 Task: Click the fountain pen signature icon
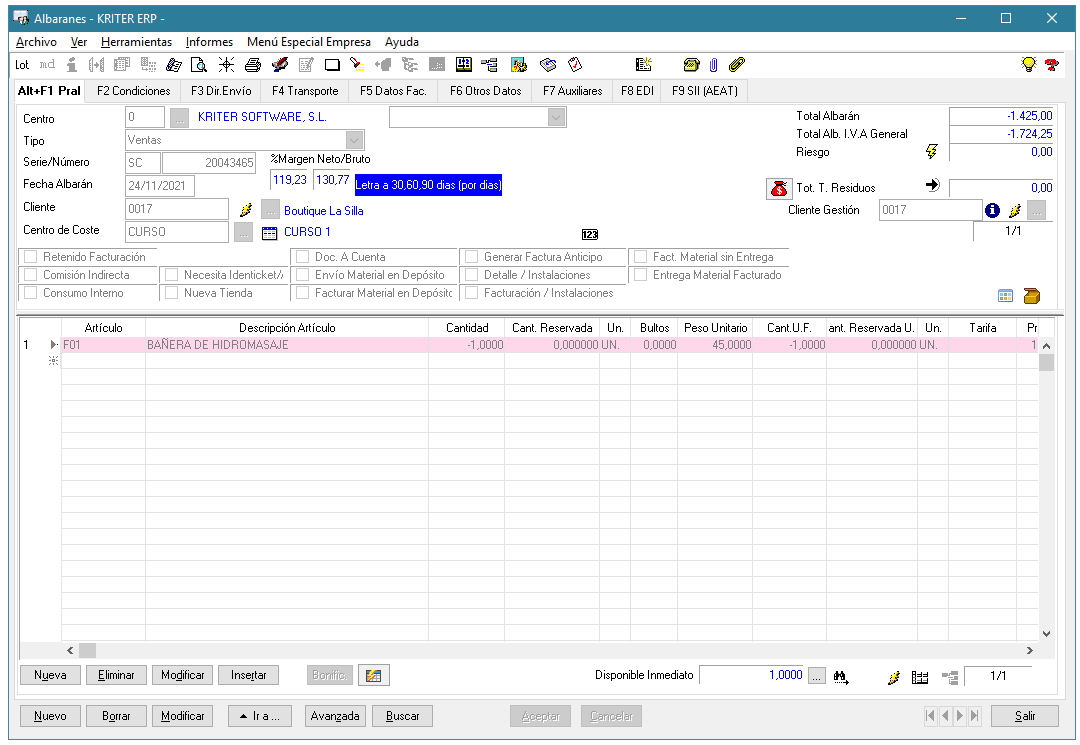coord(280,65)
